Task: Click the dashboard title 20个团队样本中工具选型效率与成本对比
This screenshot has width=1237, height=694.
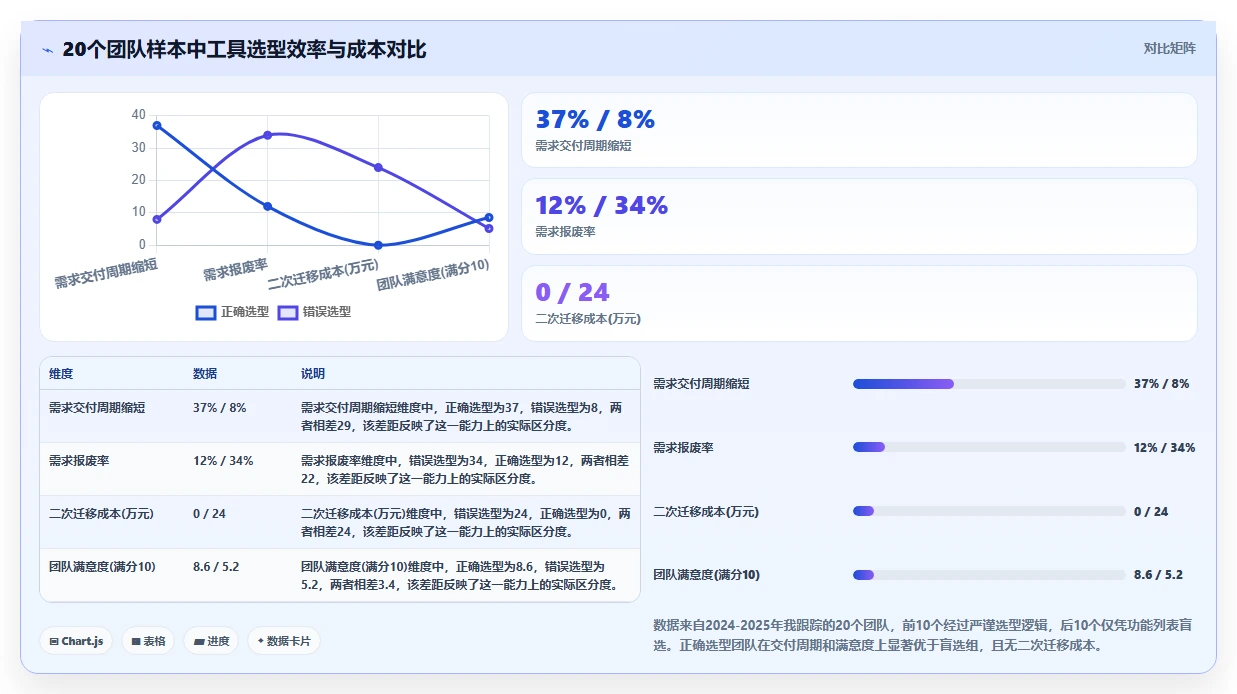Action: click(244, 50)
